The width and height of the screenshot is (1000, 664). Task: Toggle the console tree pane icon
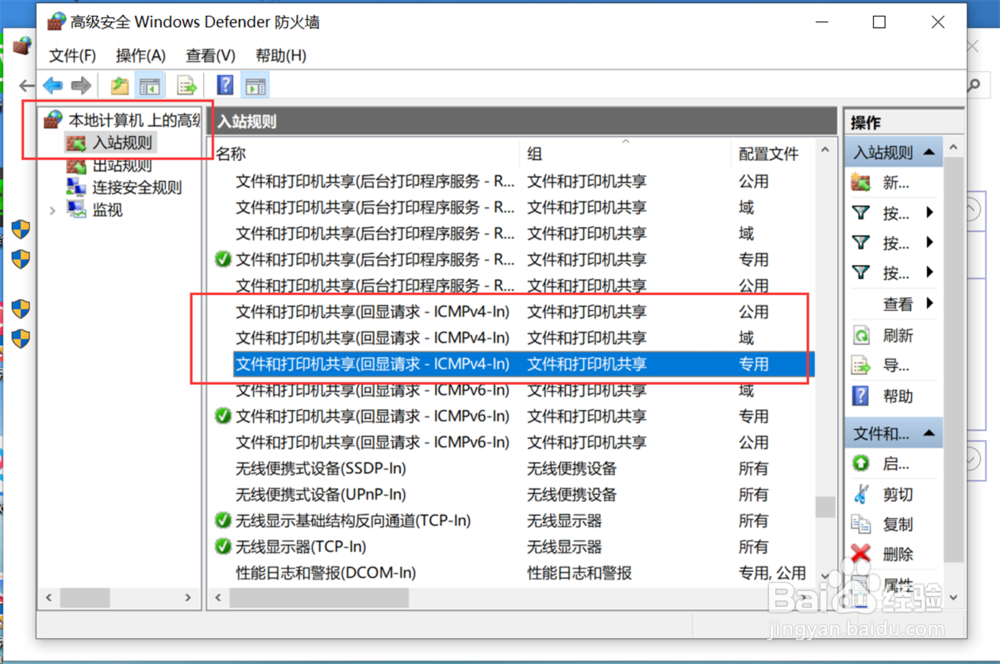tap(150, 85)
